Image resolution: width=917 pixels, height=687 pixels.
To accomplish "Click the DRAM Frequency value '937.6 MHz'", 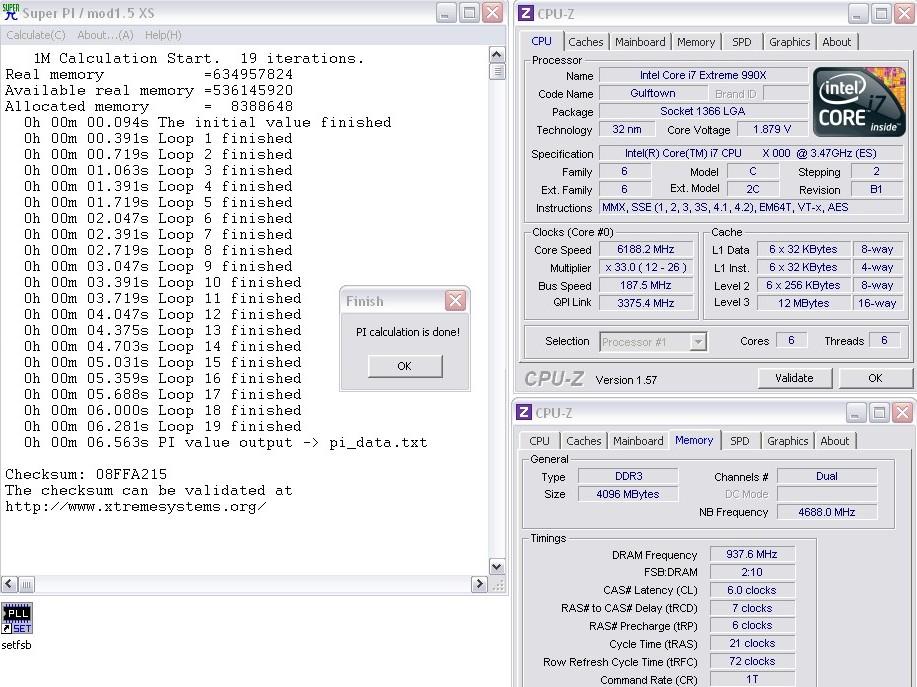I will pyautogui.click(x=751, y=554).
